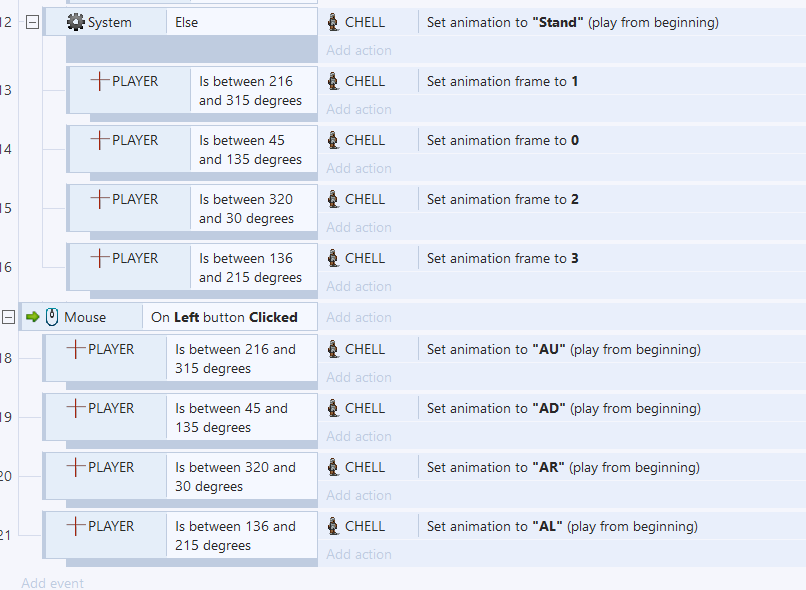Click the Mouse object icon in the Left button Clicked event
Image resolution: width=806 pixels, height=590 pixels.
[52, 317]
